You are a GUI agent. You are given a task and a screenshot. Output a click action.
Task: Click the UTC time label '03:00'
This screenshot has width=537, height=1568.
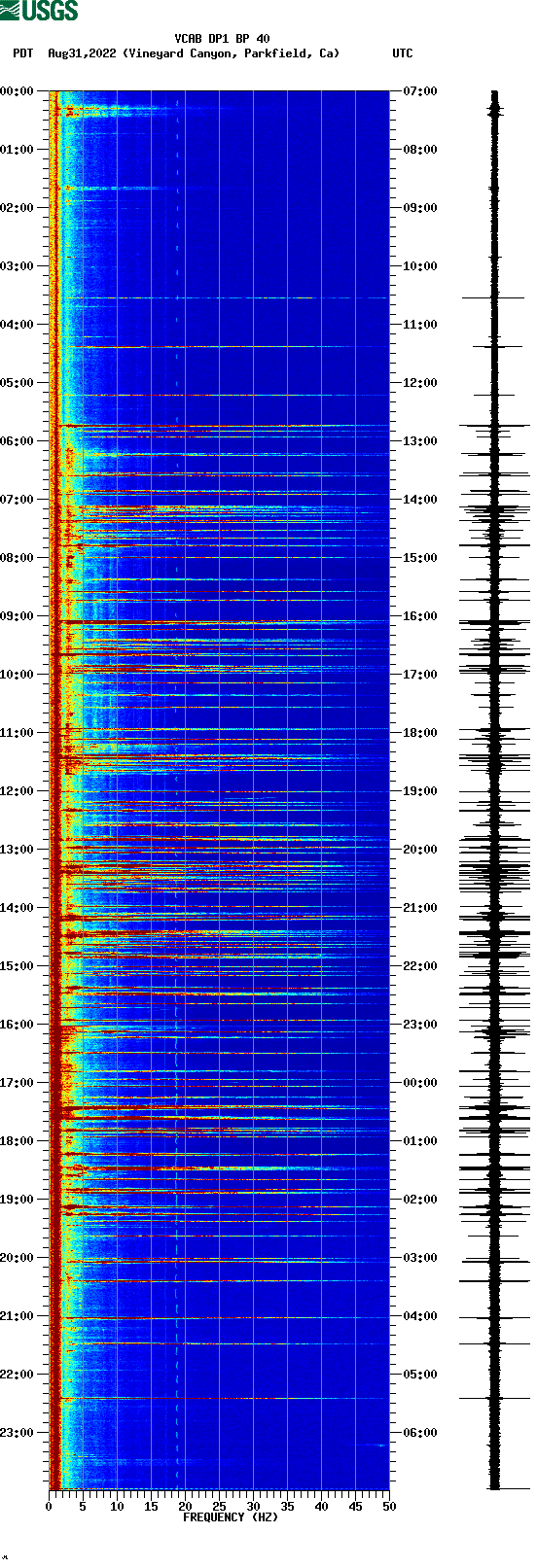(420, 1258)
